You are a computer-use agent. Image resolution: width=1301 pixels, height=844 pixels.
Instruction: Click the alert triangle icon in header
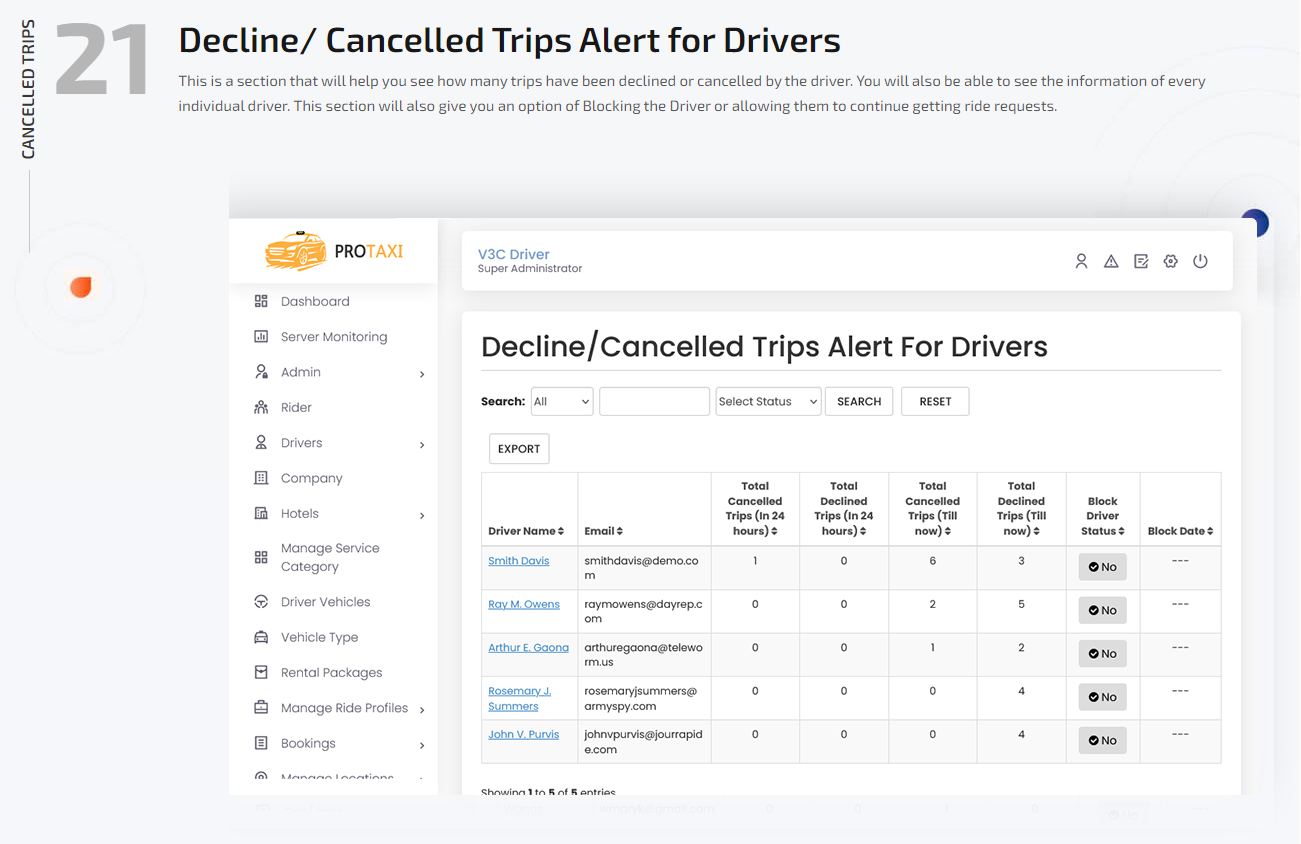pos(1111,261)
